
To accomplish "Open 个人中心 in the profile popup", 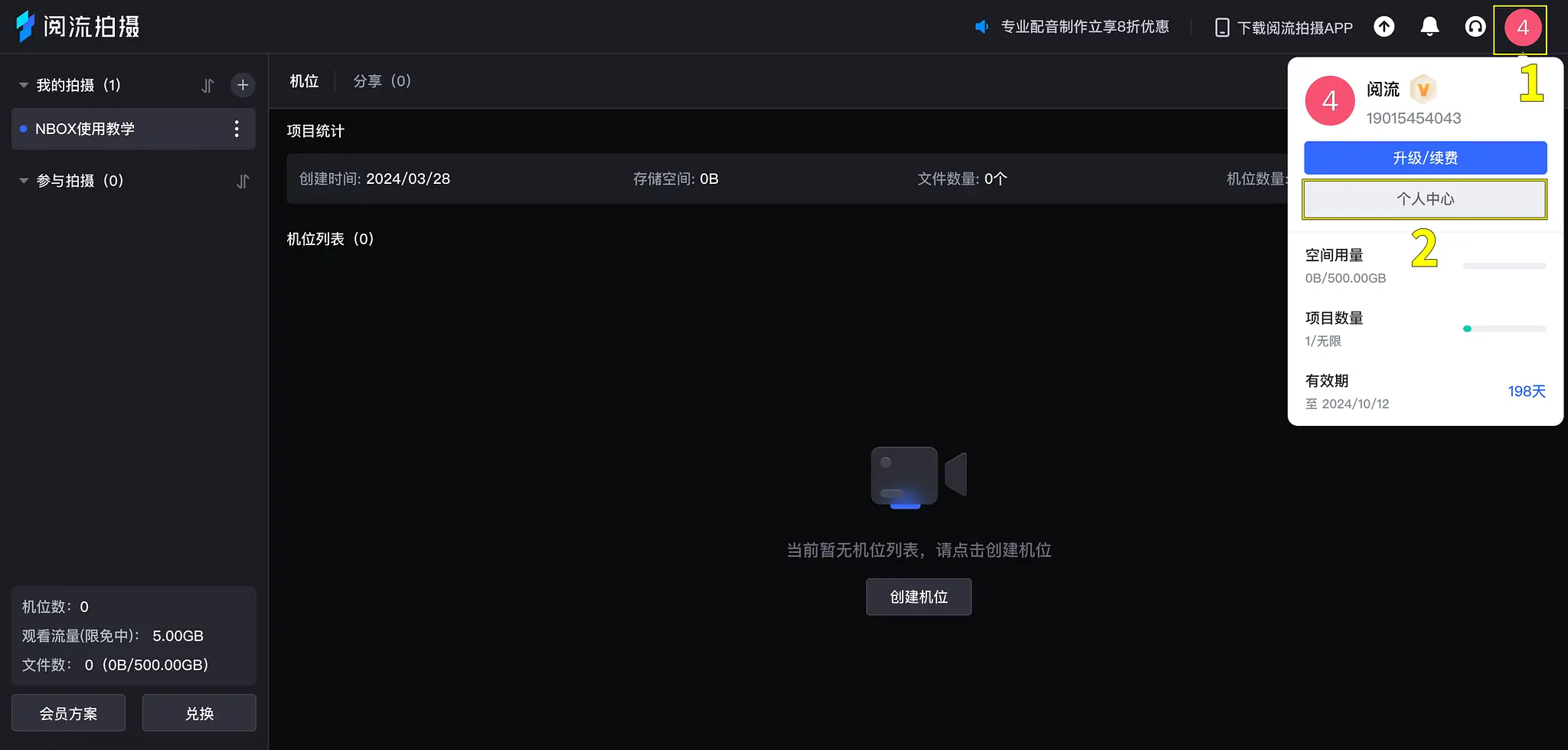I will click(x=1425, y=199).
